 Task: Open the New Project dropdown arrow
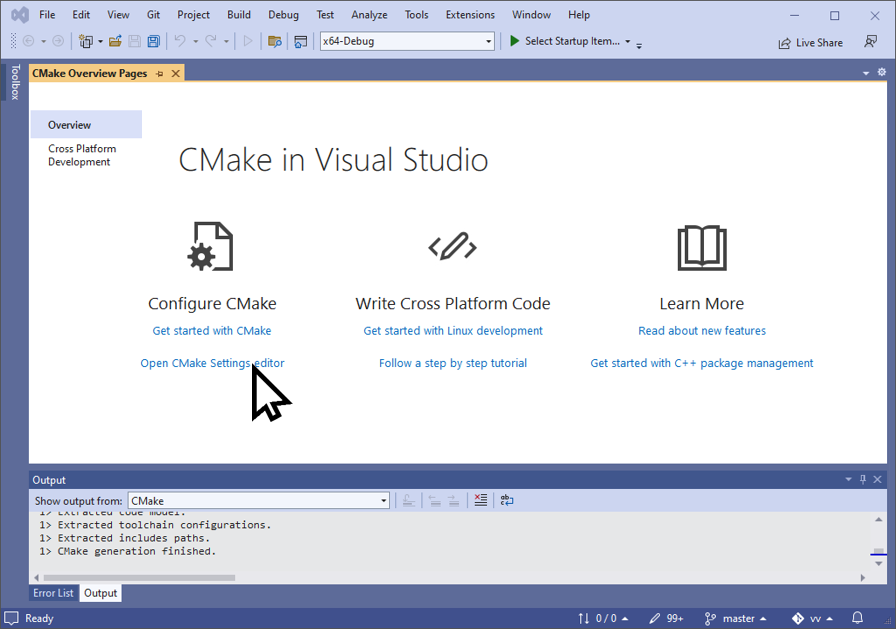[x=100, y=41]
